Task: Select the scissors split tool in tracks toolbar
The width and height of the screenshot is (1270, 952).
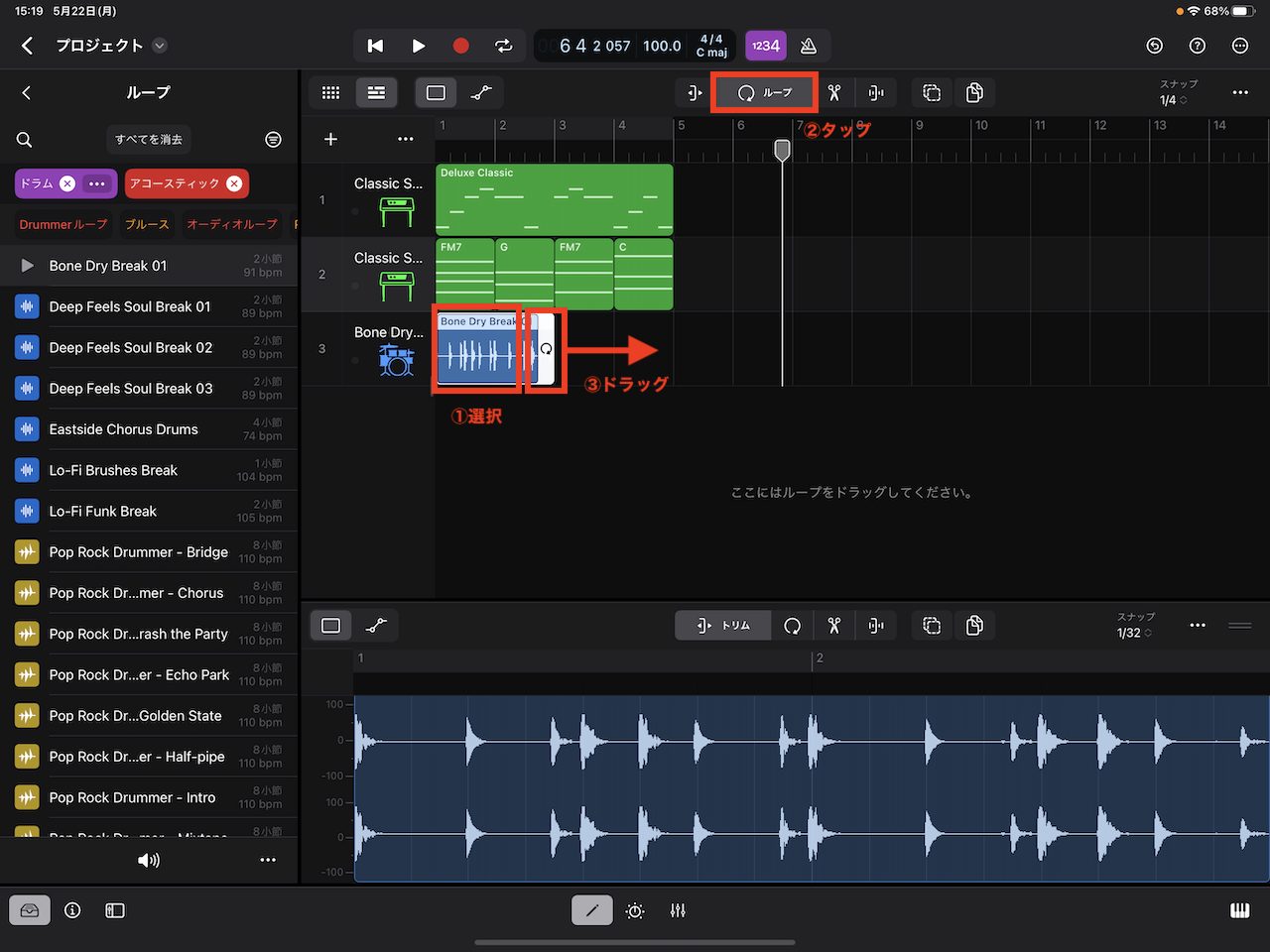Action: point(834,92)
